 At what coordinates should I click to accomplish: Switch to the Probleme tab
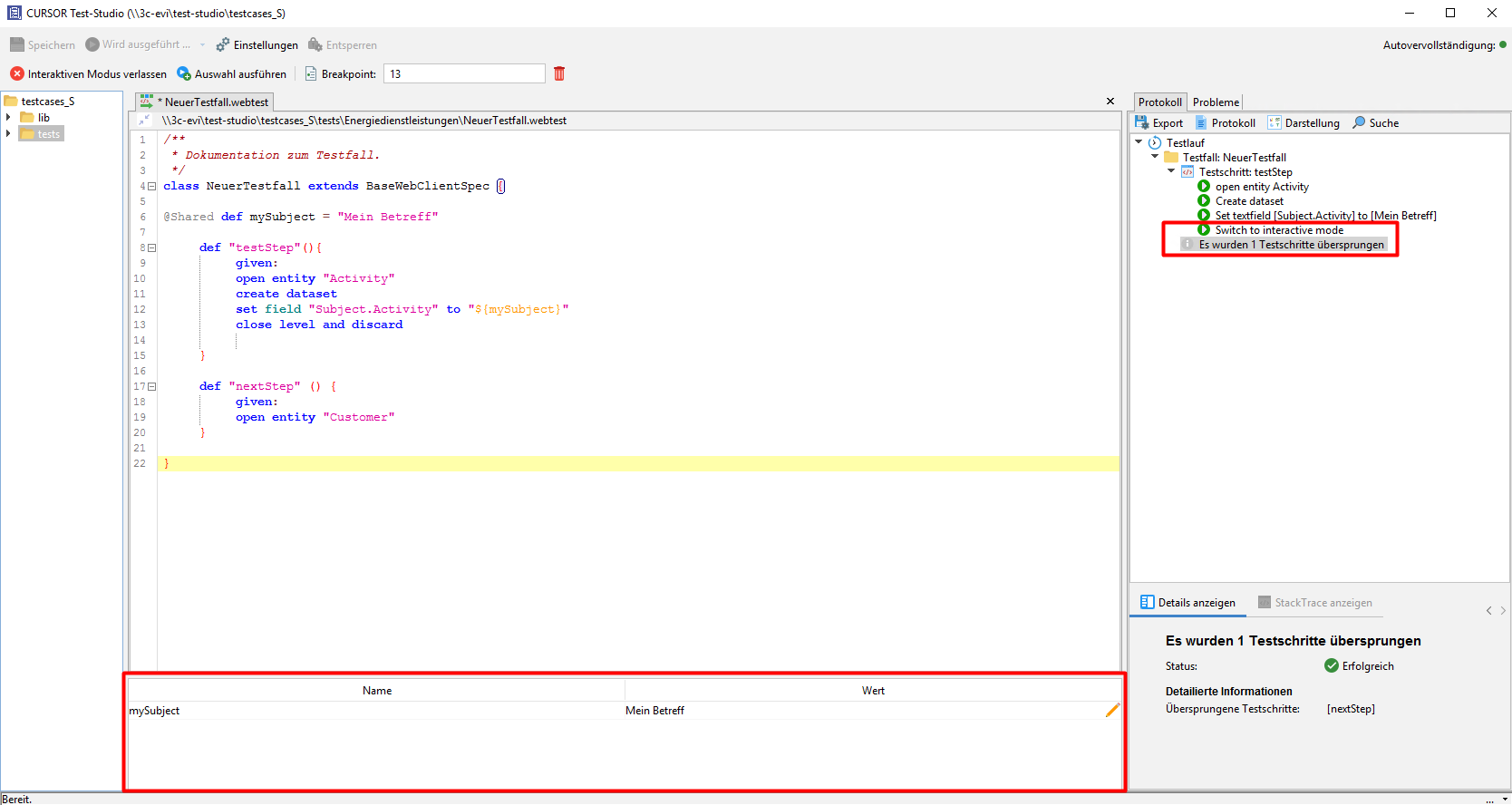click(1216, 102)
